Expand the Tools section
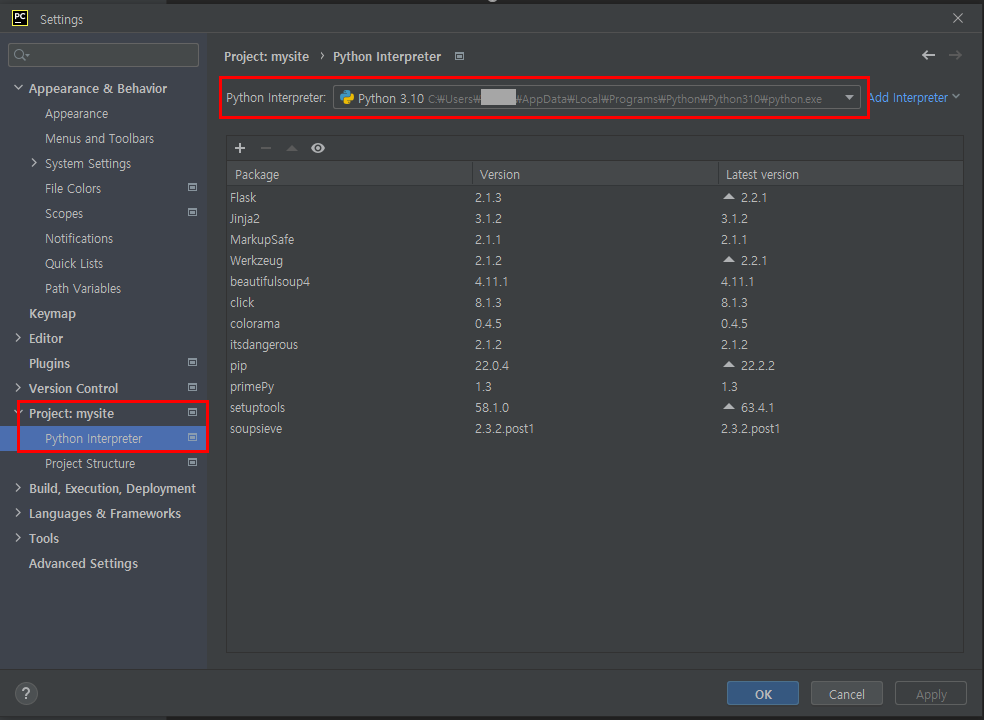The width and height of the screenshot is (984, 720). click(x=18, y=538)
